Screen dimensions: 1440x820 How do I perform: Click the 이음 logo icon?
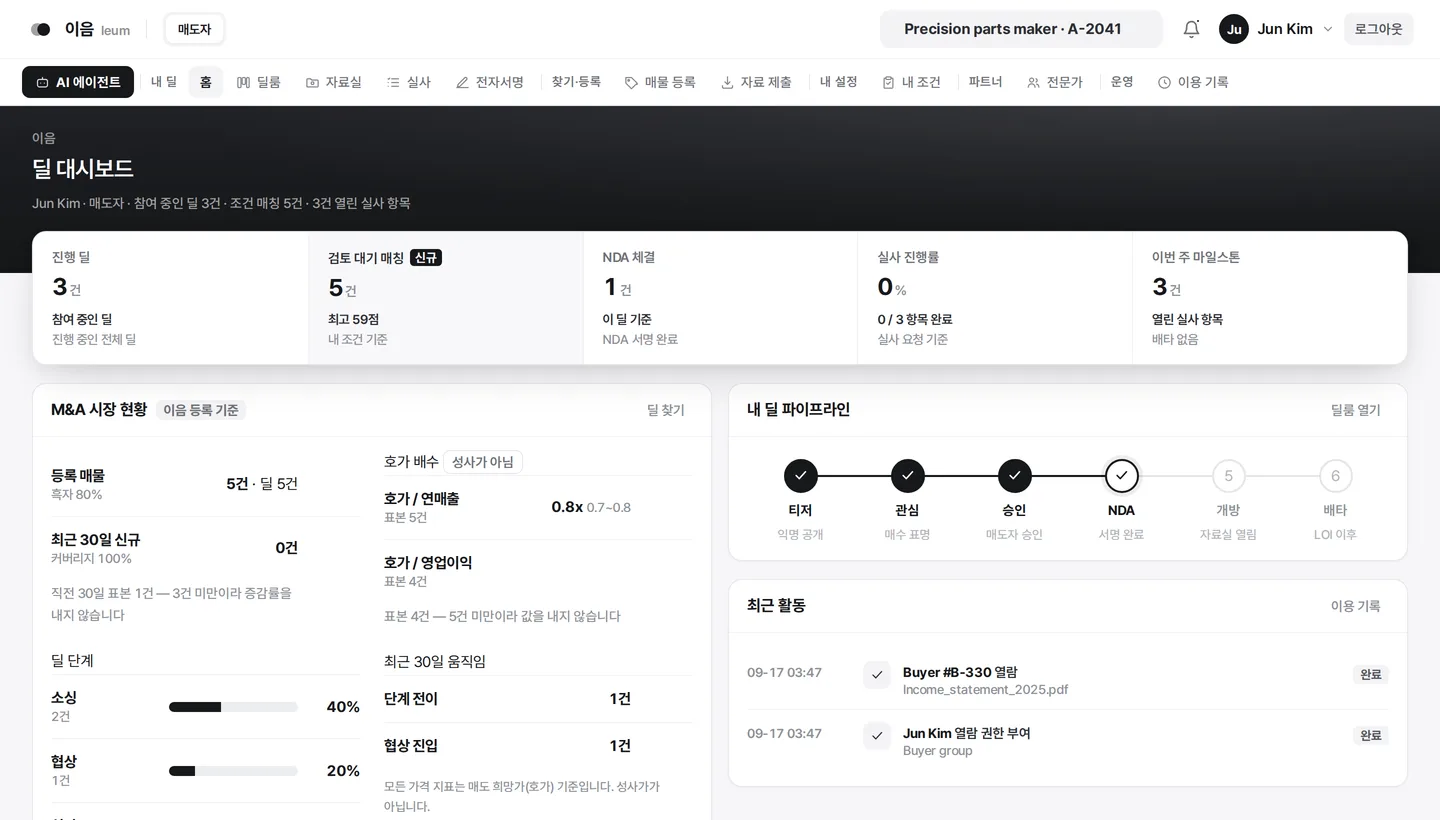41,29
